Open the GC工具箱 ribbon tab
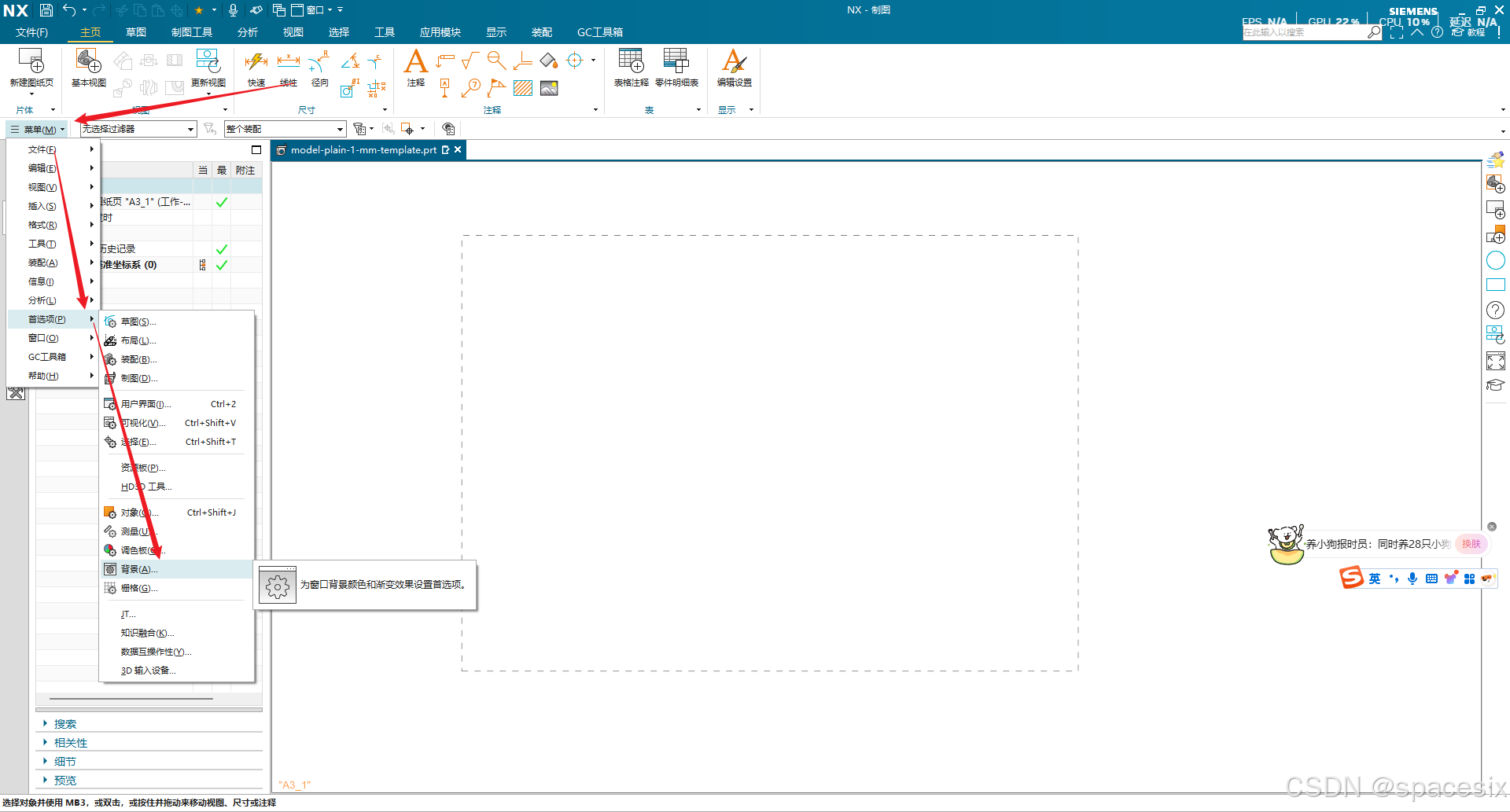 [x=600, y=32]
